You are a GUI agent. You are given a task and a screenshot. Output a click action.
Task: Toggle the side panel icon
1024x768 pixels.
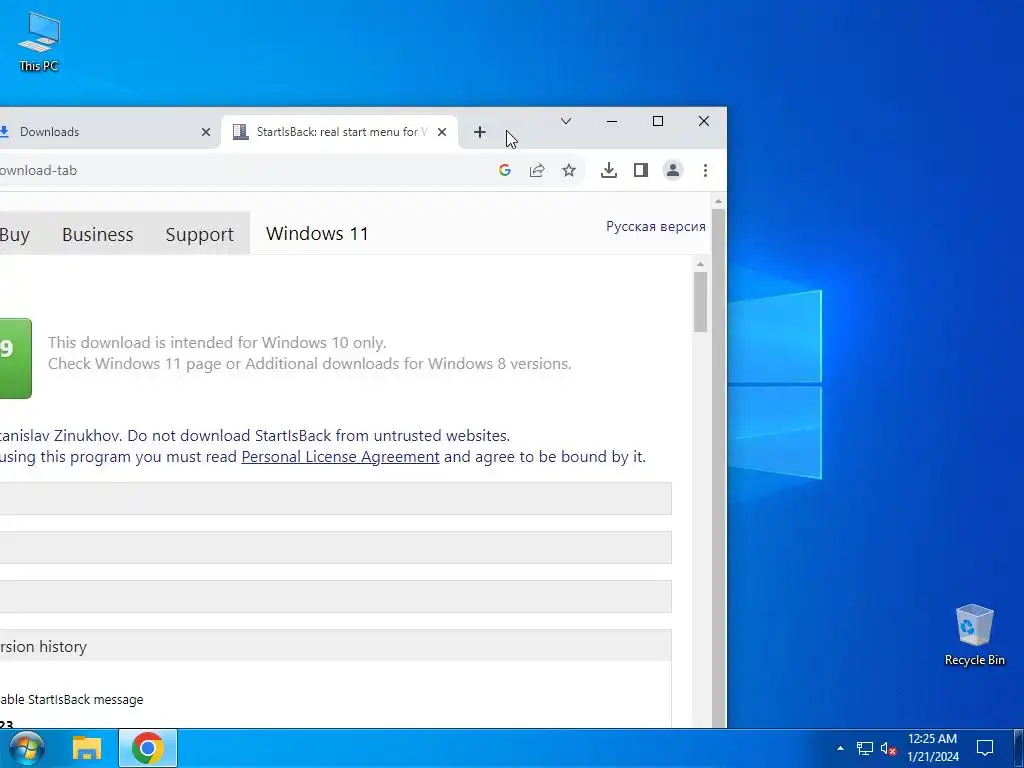tap(641, 170)
